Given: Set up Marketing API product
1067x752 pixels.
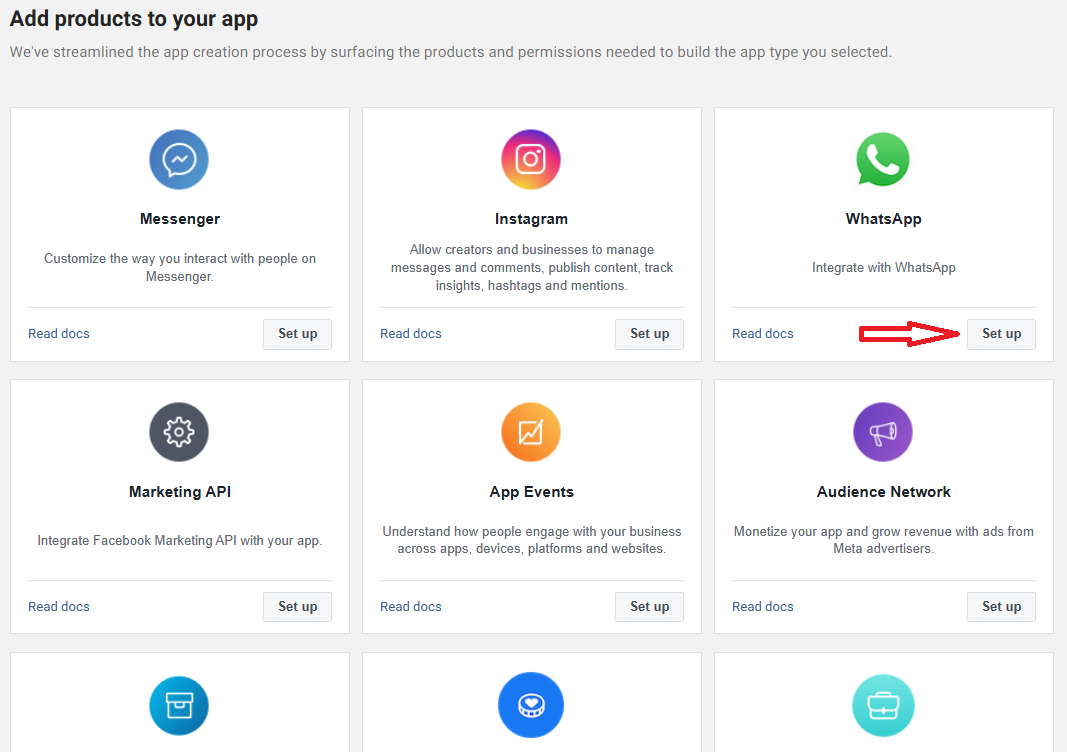Looking at the screenshot, I should [297, 607].
